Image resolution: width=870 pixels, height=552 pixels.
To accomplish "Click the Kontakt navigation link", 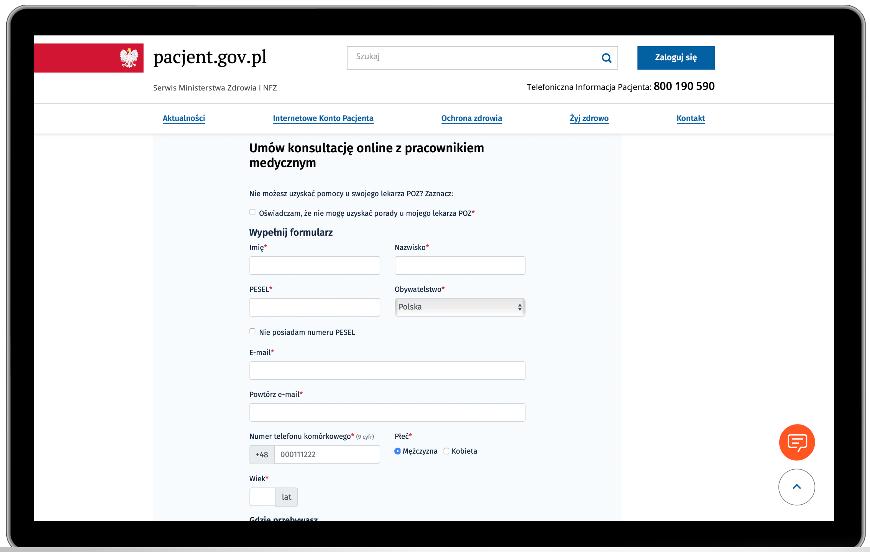I will pos(690,118).
